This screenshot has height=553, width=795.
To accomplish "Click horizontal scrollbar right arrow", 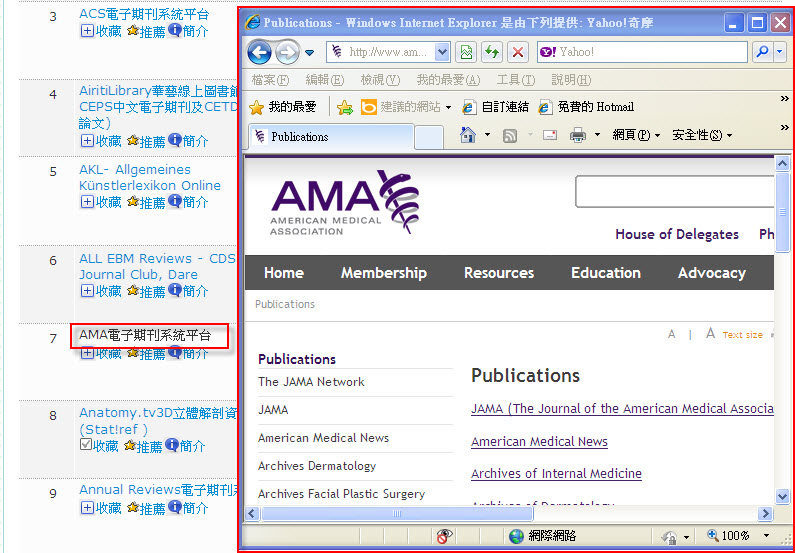I will click(x=766, y=513).
